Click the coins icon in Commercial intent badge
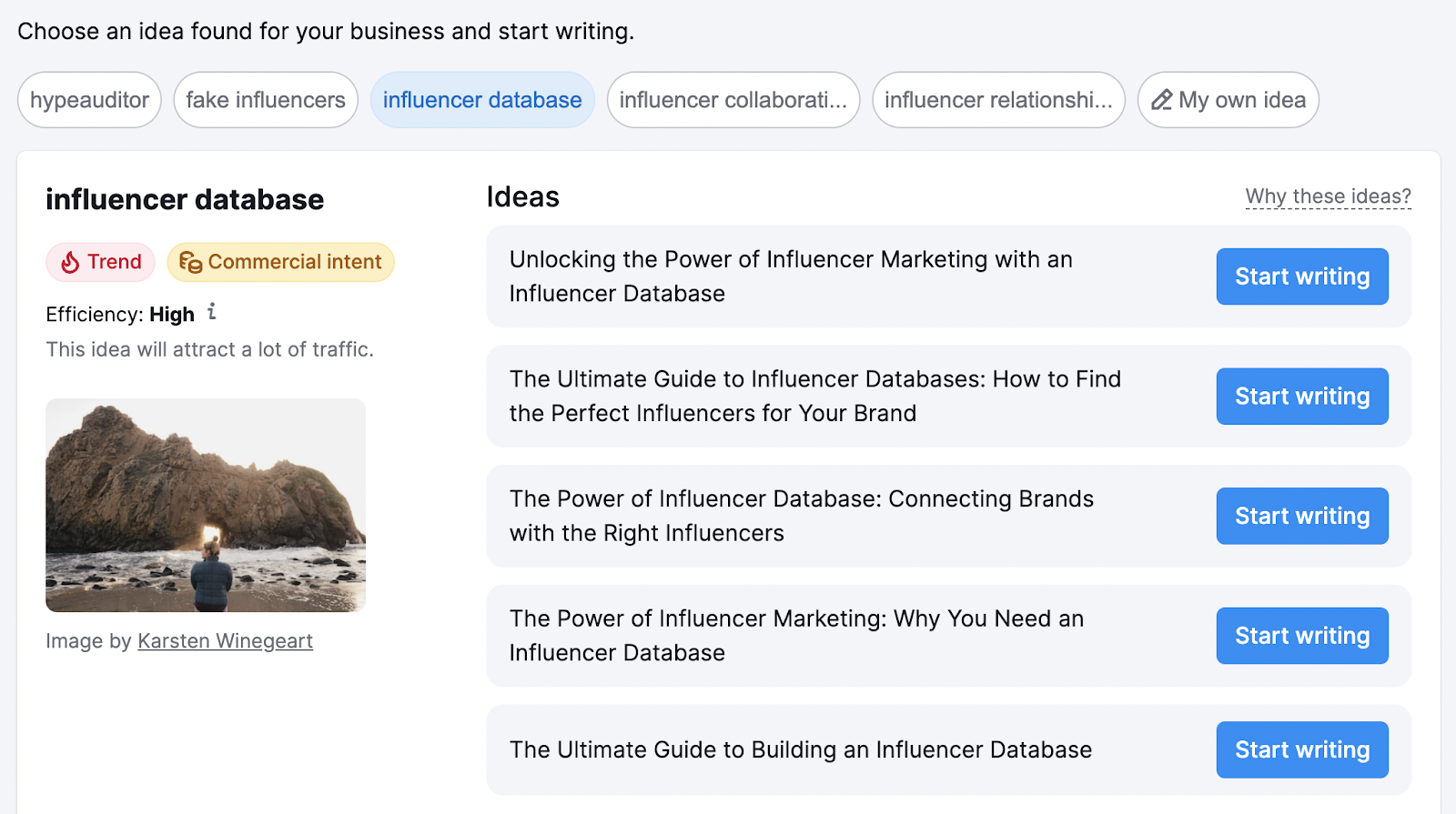This screenshot has height=814, width=1456. coord(190,263)
